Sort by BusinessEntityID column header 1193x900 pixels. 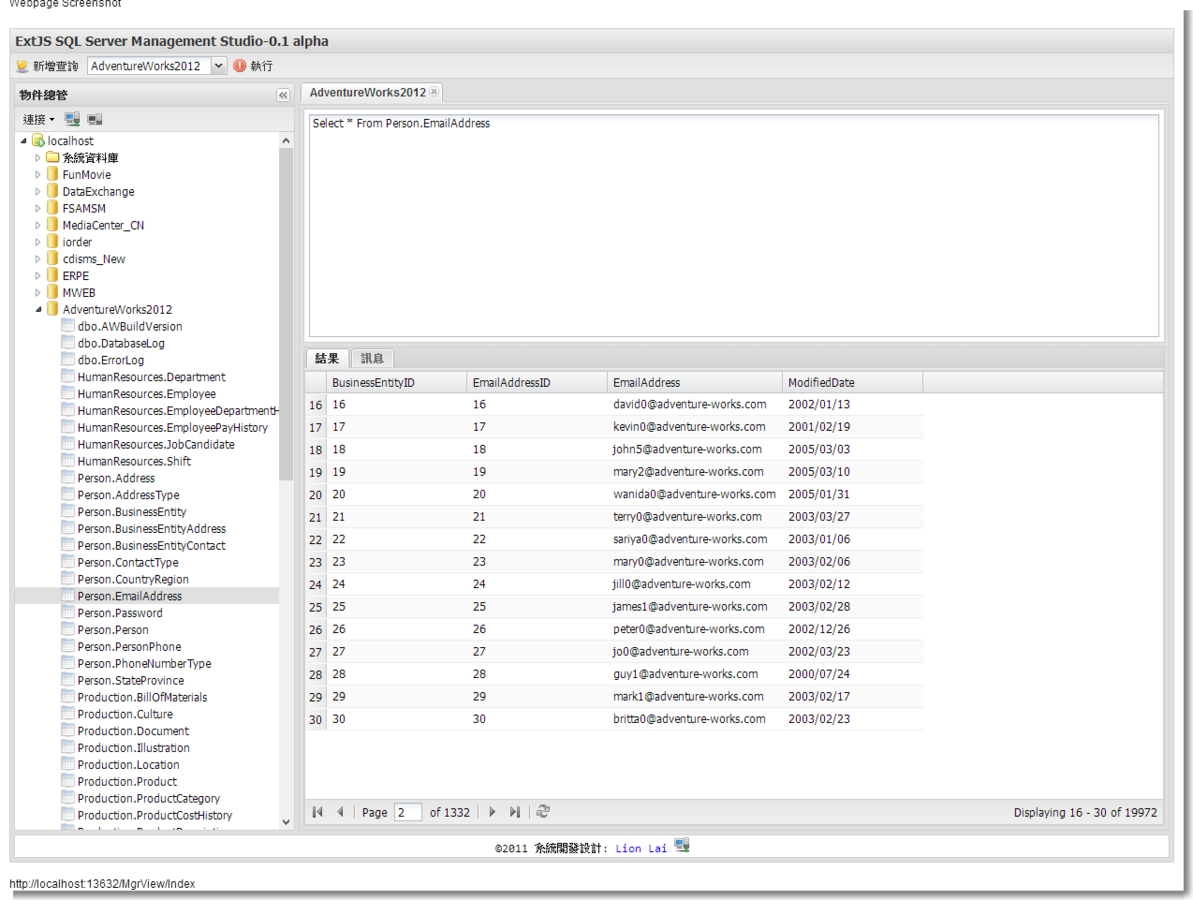(396, 383)
